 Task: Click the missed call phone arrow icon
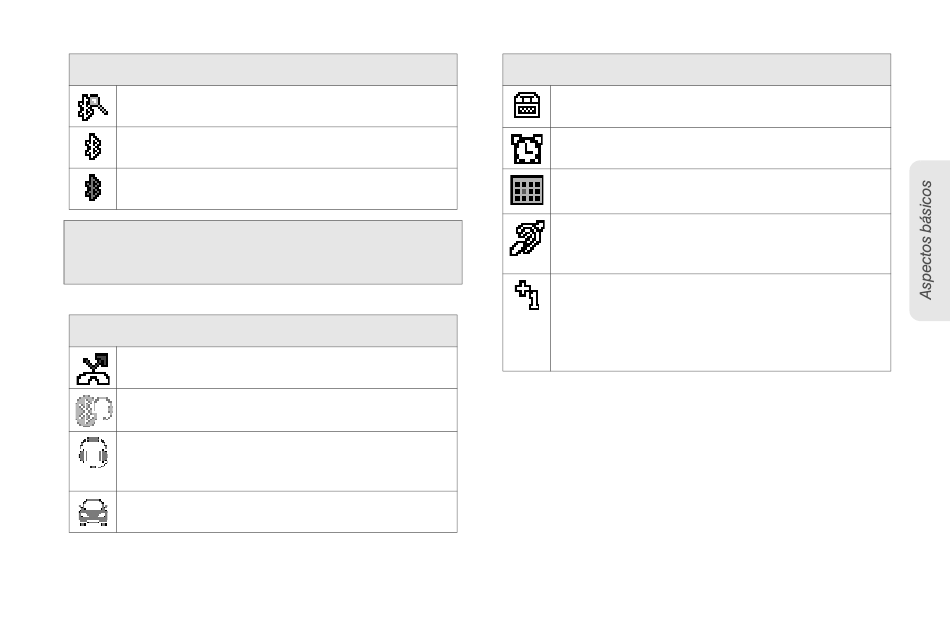[x=92, y=368]
